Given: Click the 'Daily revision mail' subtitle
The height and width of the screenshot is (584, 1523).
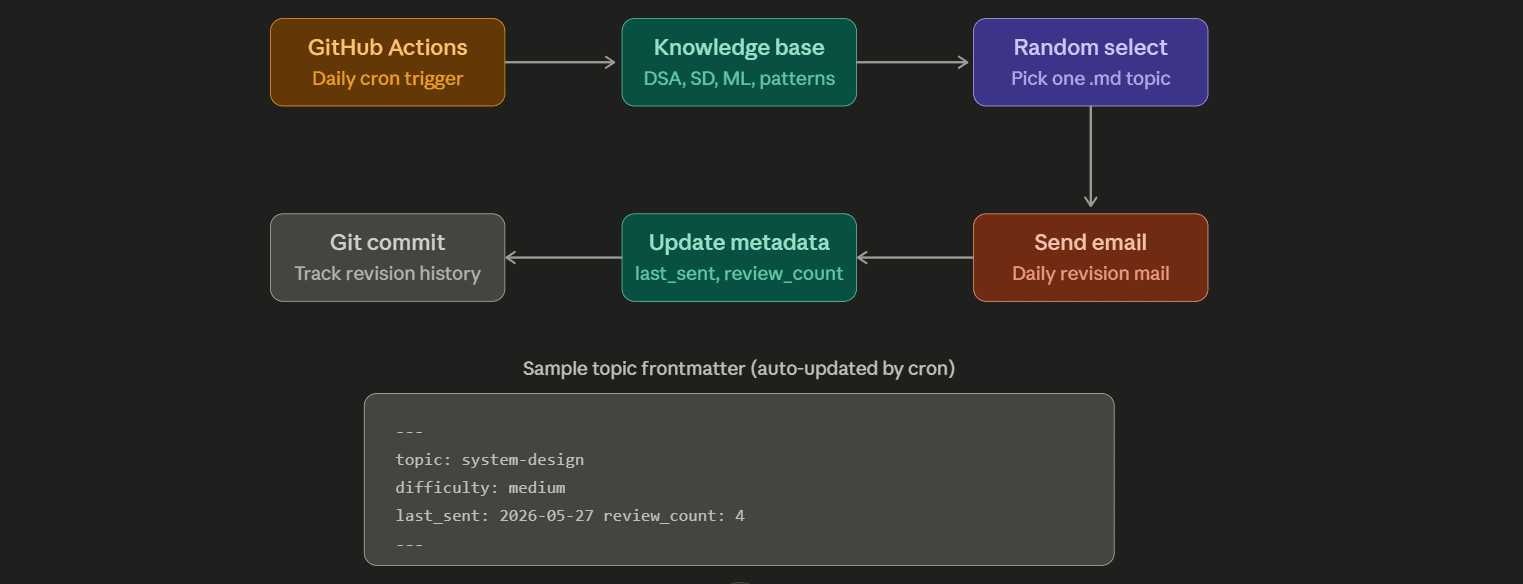Looking at the screenshot, I should [x=1090, y=273].
